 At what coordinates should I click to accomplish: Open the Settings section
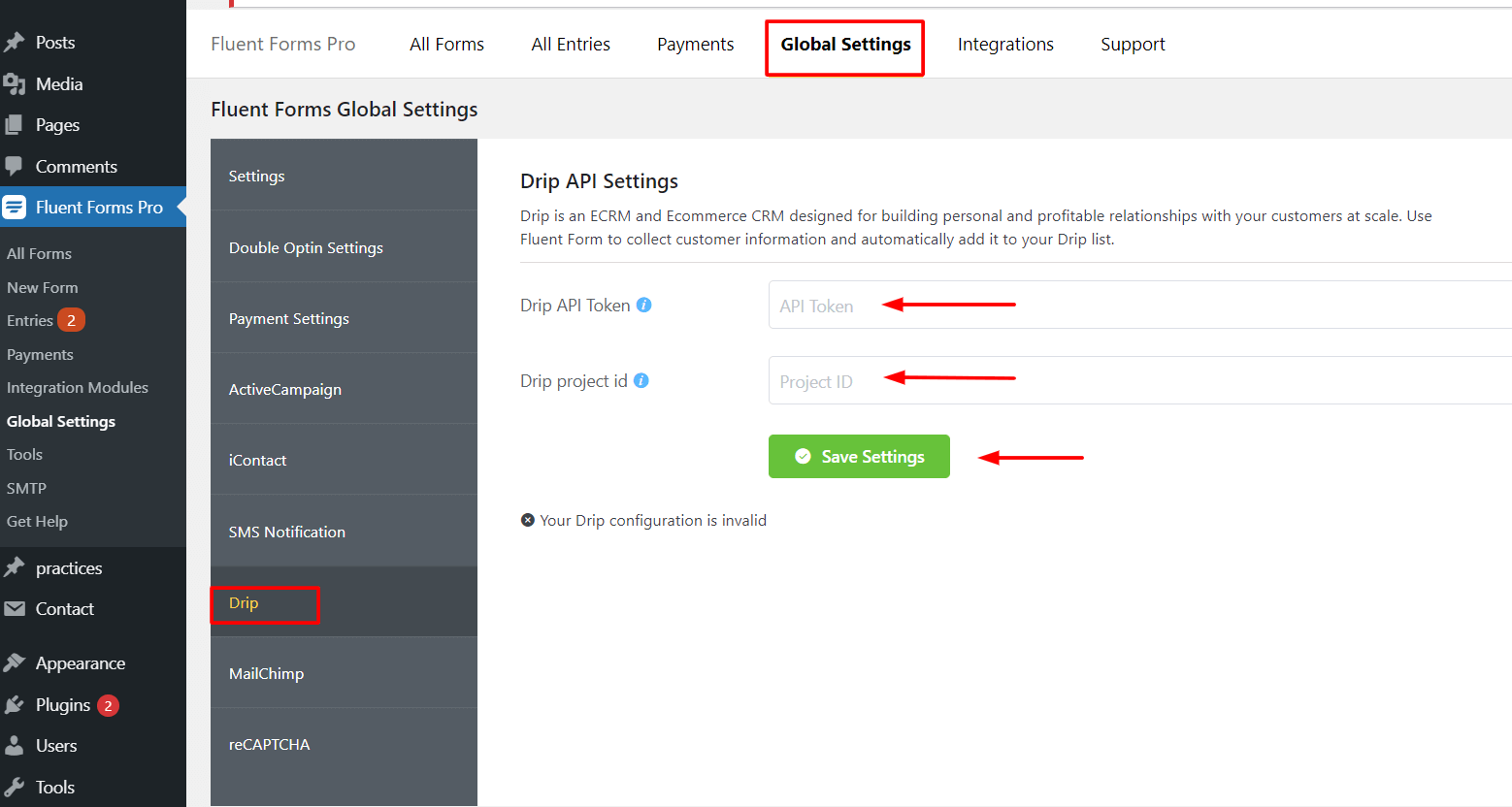[344, 176]
